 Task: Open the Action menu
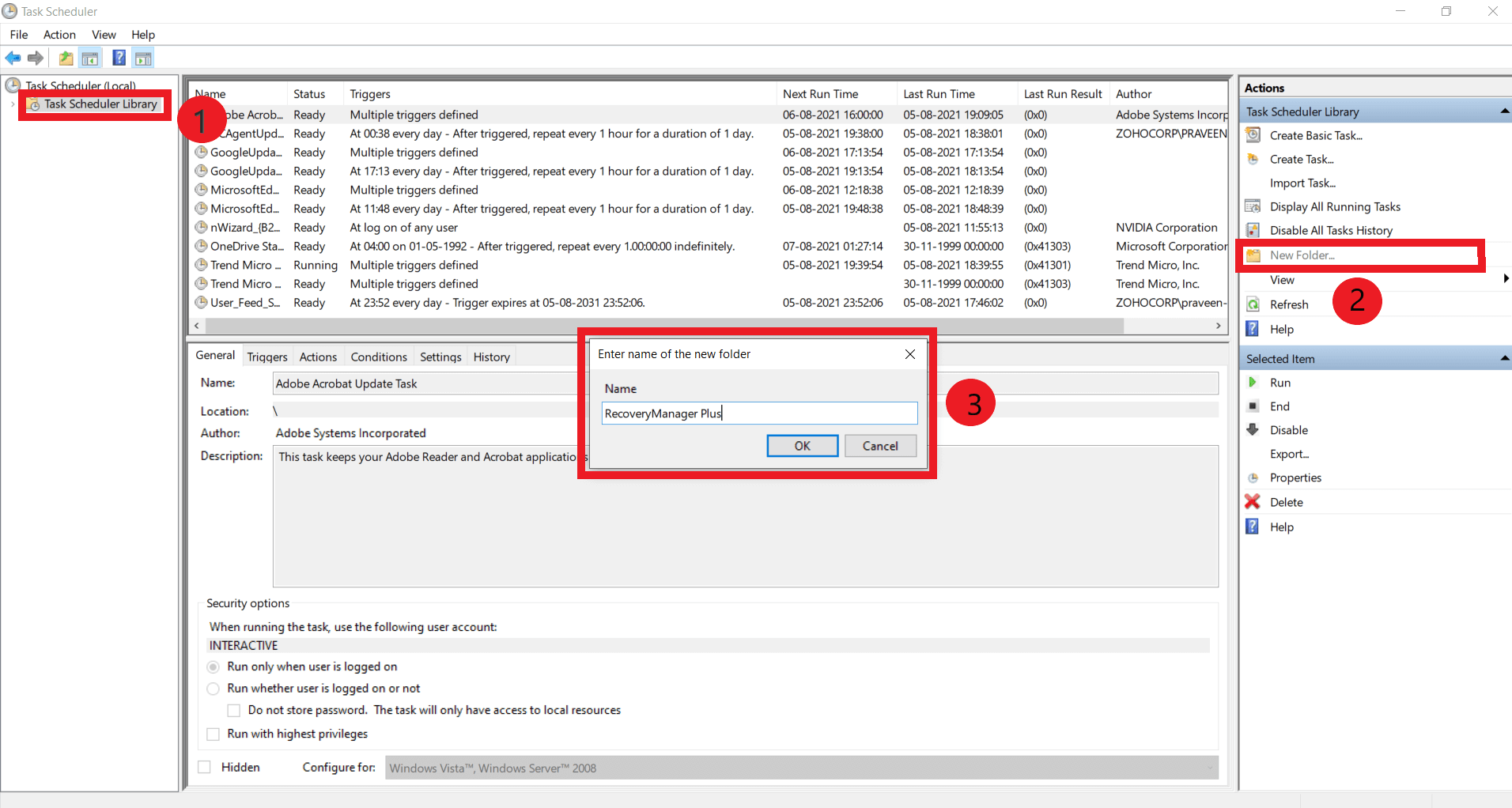click(x=59, y=34)
